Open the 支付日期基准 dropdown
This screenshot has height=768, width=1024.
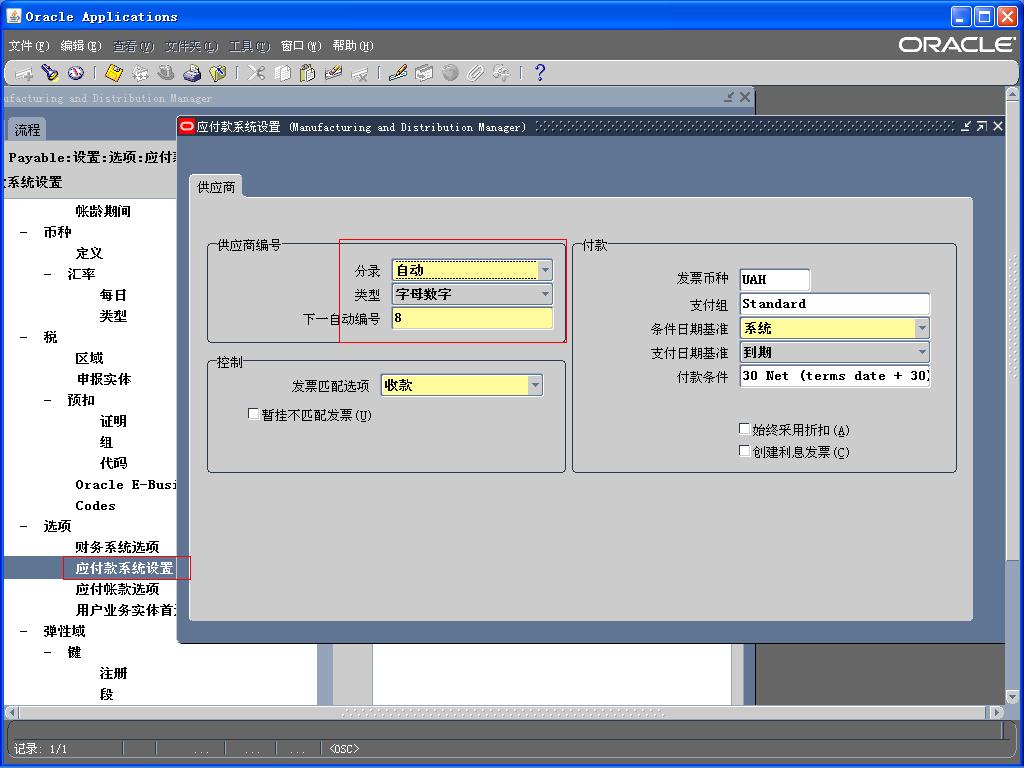[922, 352]
